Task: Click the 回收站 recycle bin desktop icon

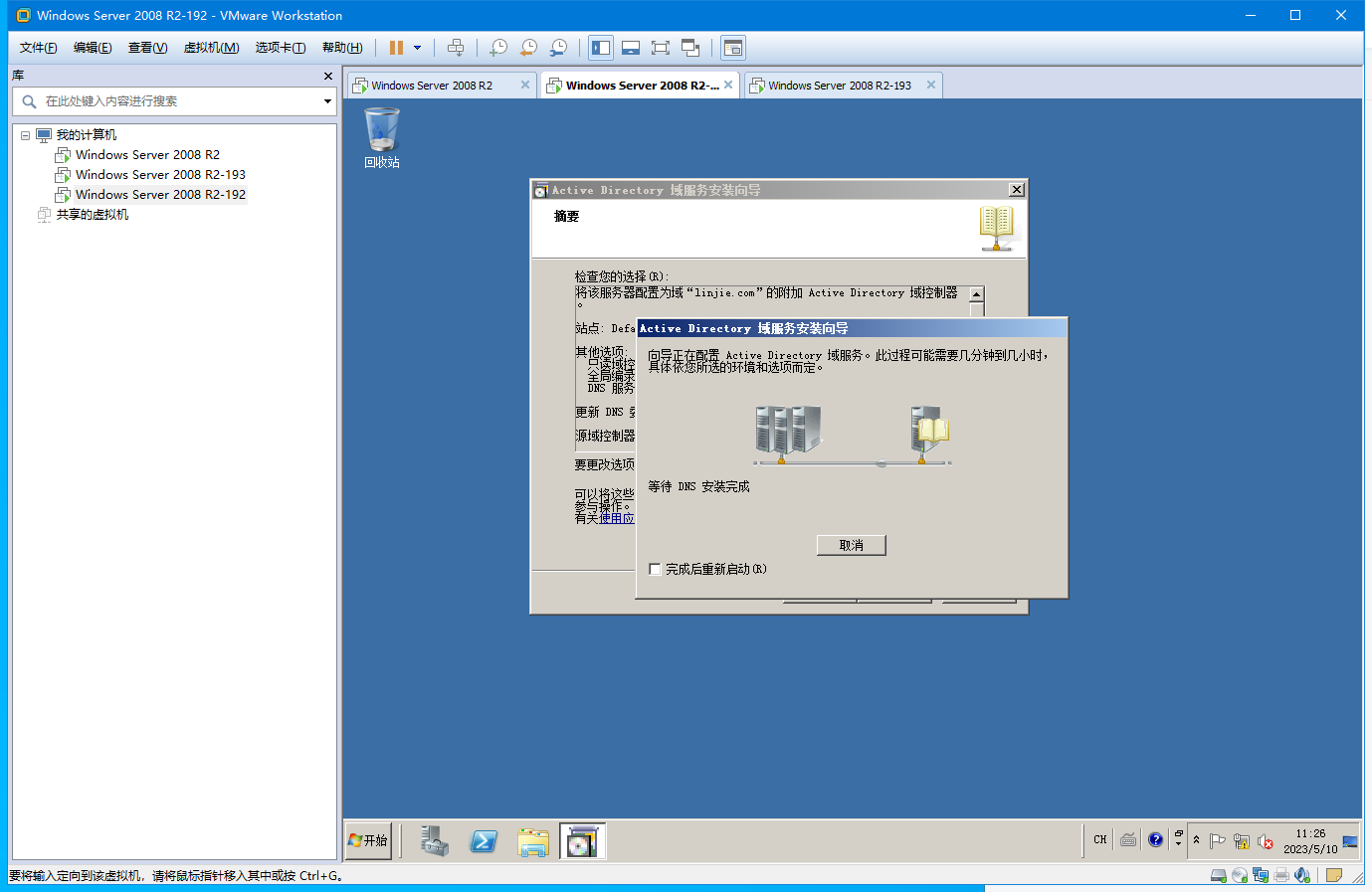Action: 382,138
